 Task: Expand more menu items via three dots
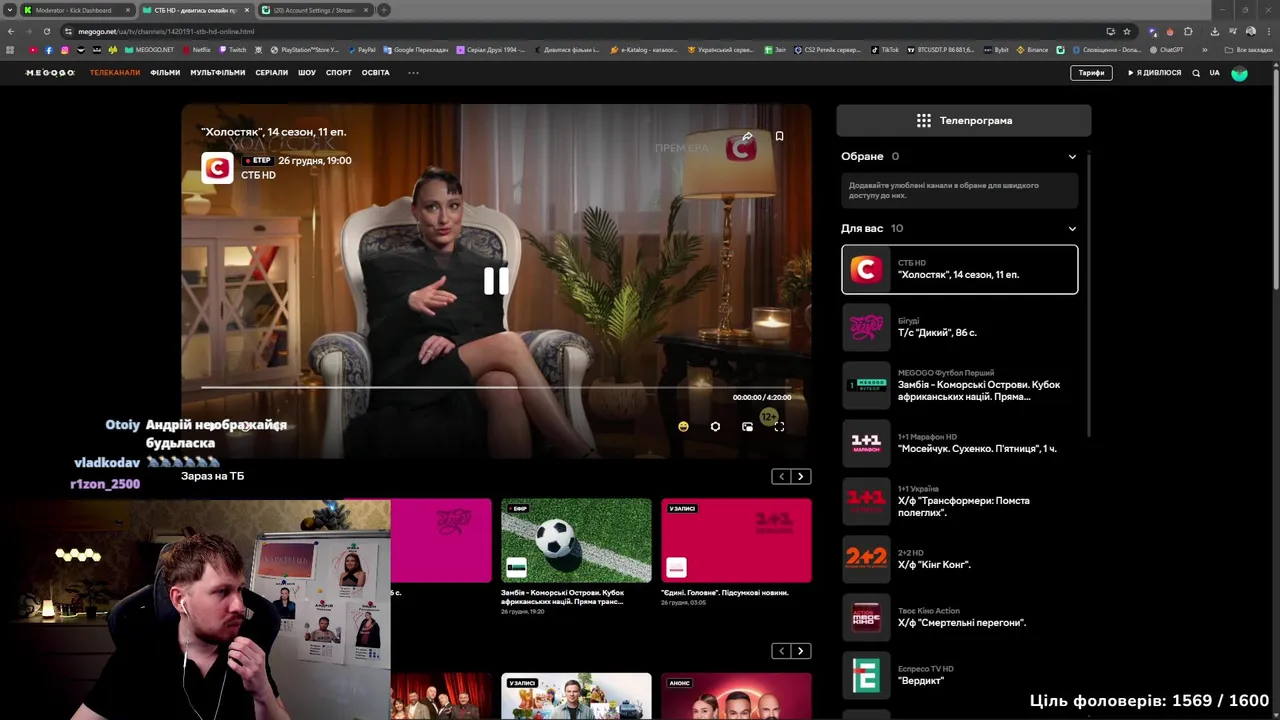[413, 73]
